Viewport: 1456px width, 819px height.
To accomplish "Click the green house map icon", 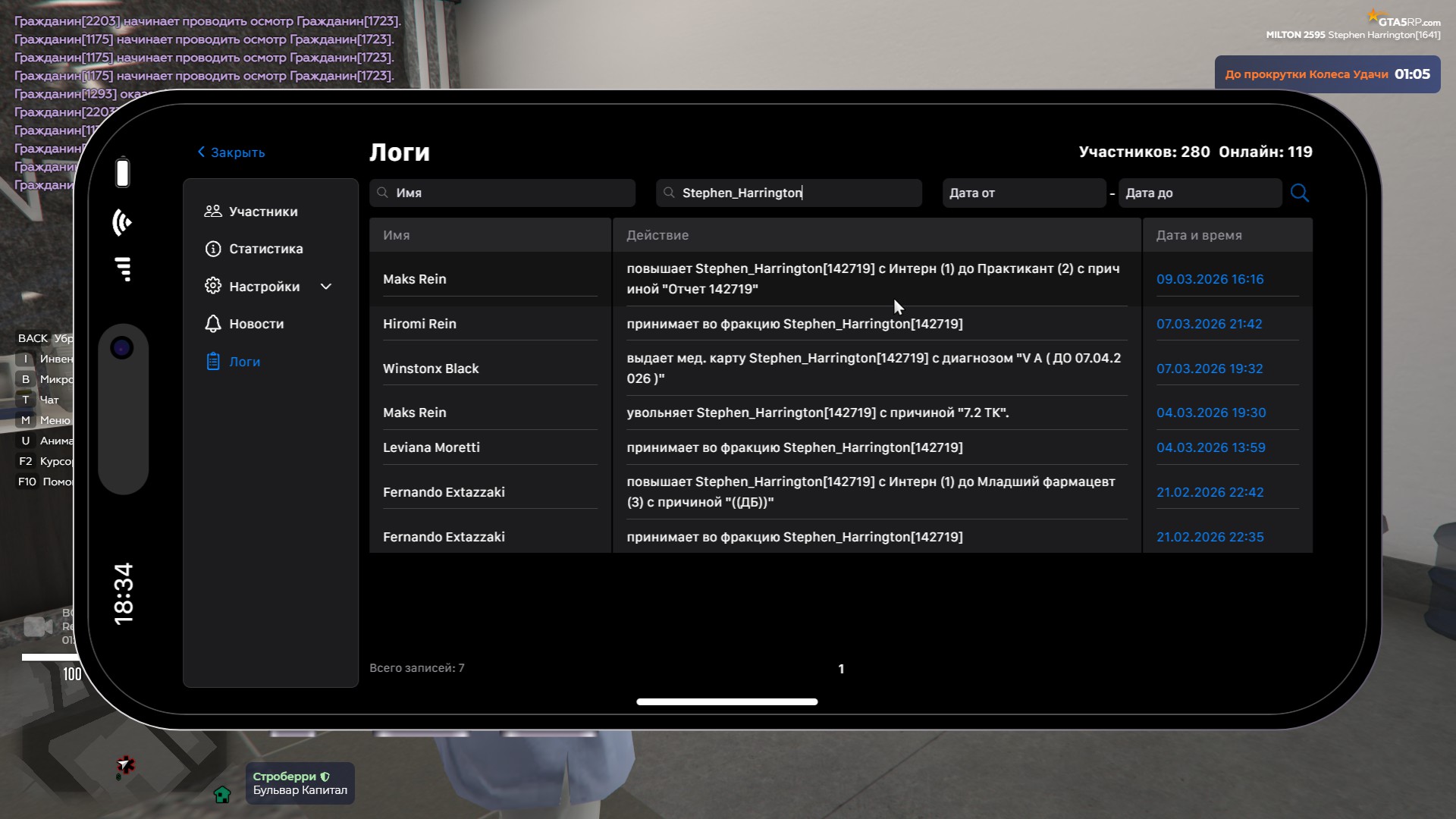I will click(222, 794).
